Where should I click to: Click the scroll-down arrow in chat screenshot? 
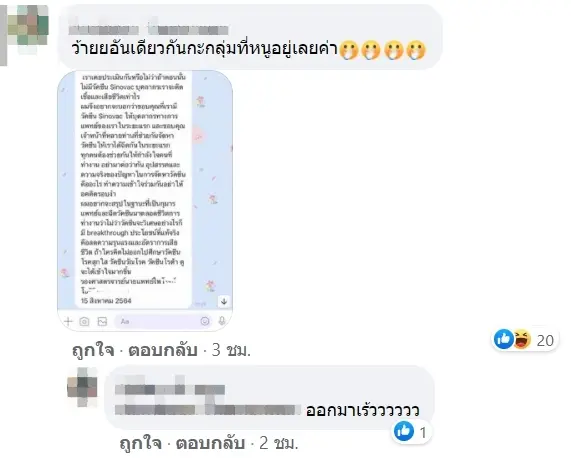[224, 301]
